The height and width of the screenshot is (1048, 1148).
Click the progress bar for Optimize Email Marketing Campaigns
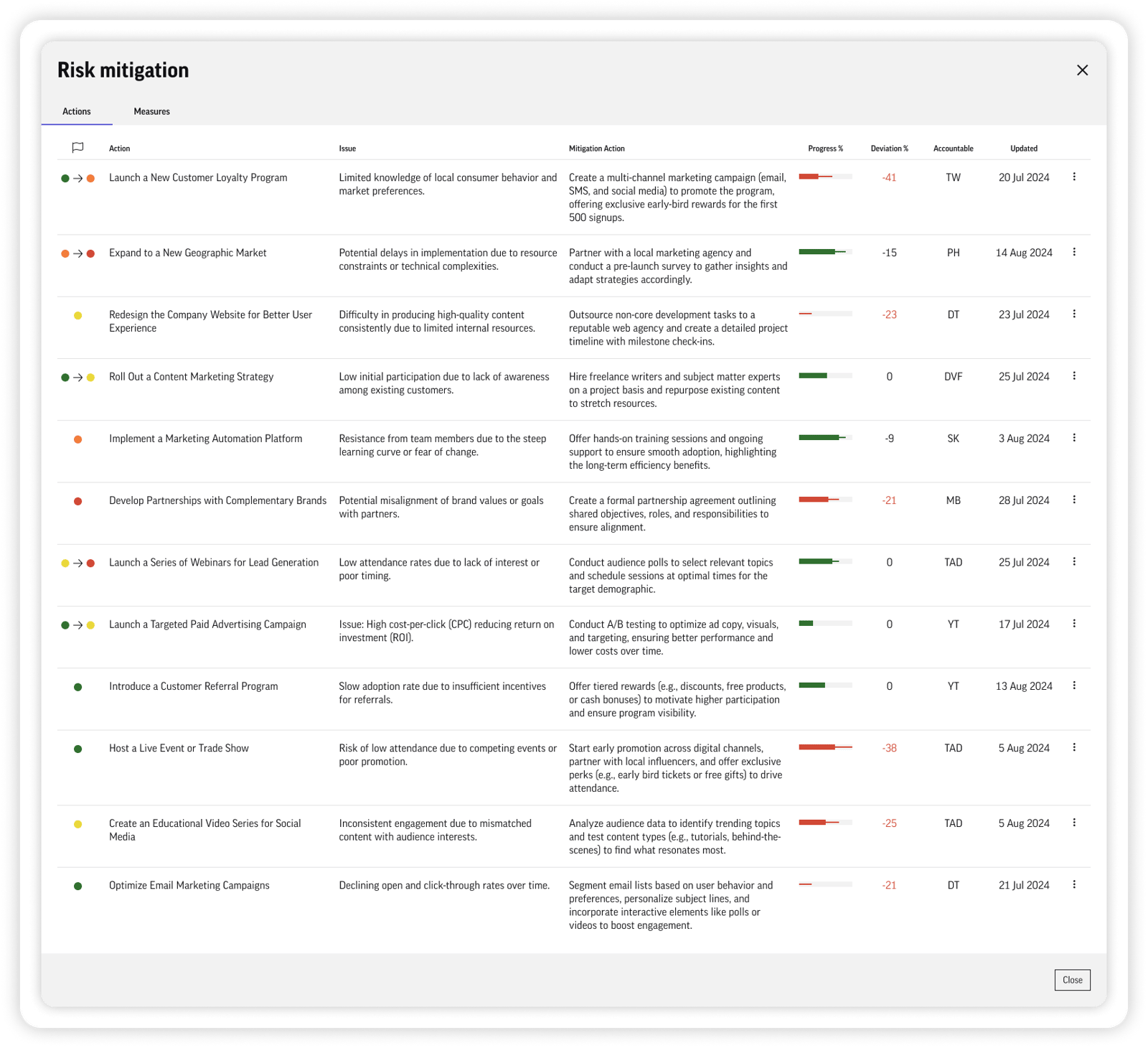coord(825,884)
